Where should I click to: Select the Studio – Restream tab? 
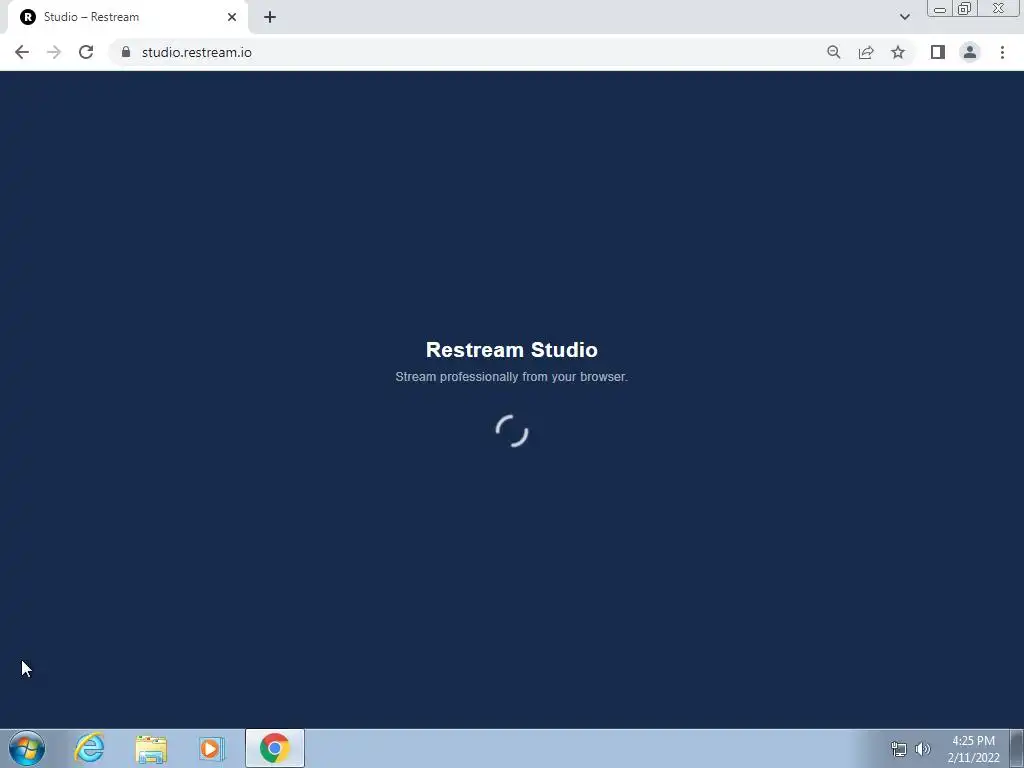pyautogui.click(x=127, y=17)
